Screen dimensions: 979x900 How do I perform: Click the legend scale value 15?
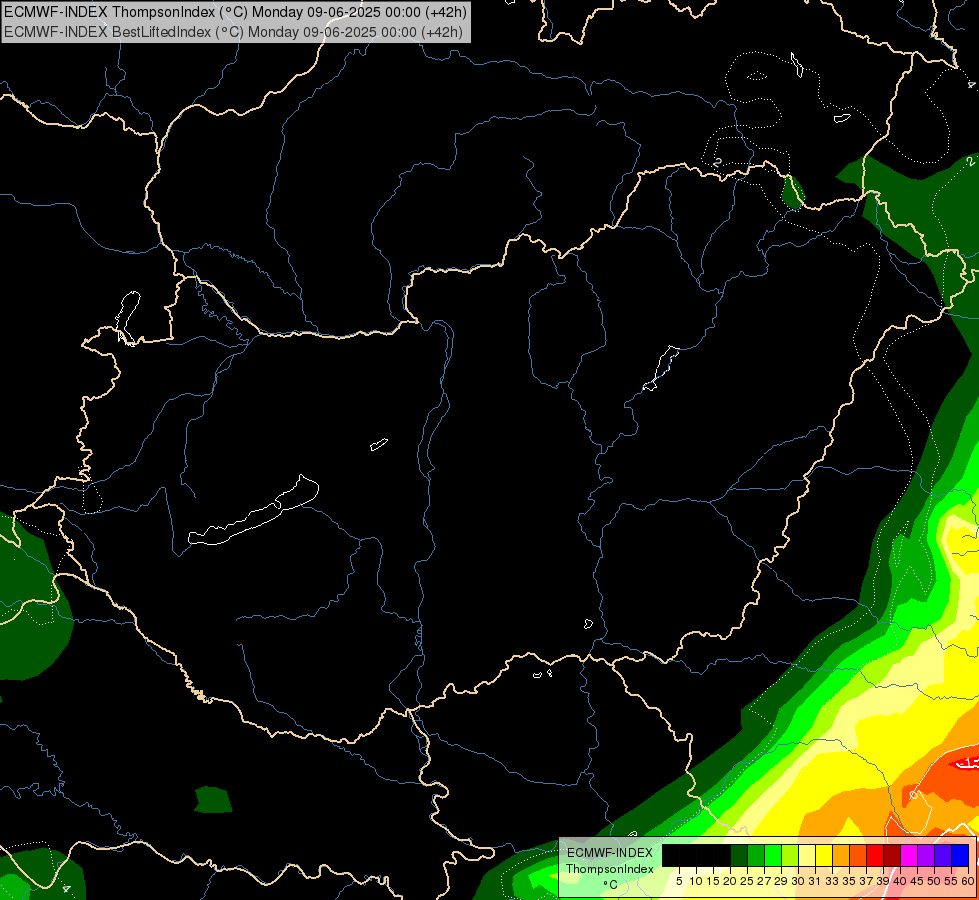(713, 881)
